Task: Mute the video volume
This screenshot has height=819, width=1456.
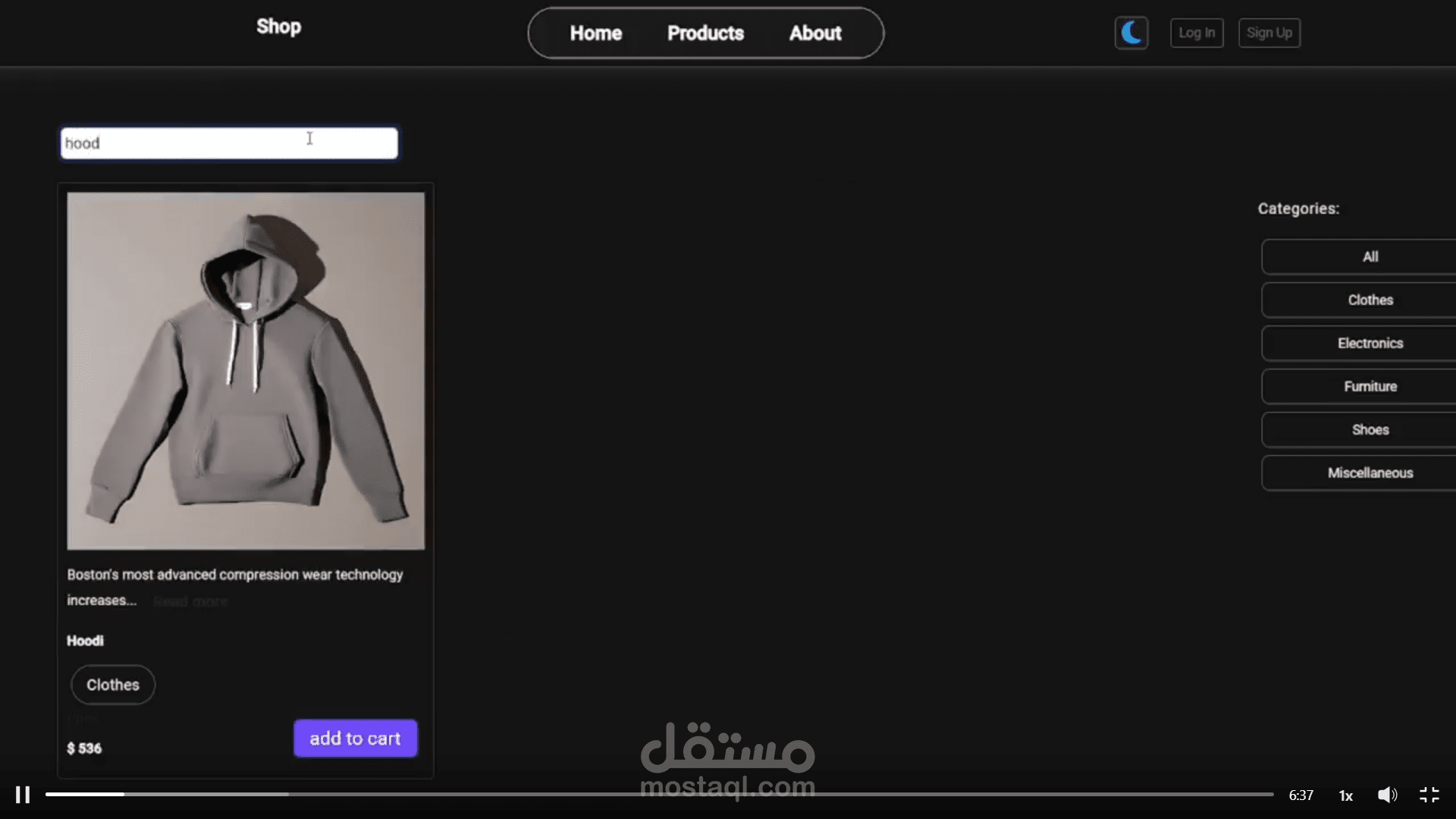Action: click(x=1387, y=795)
